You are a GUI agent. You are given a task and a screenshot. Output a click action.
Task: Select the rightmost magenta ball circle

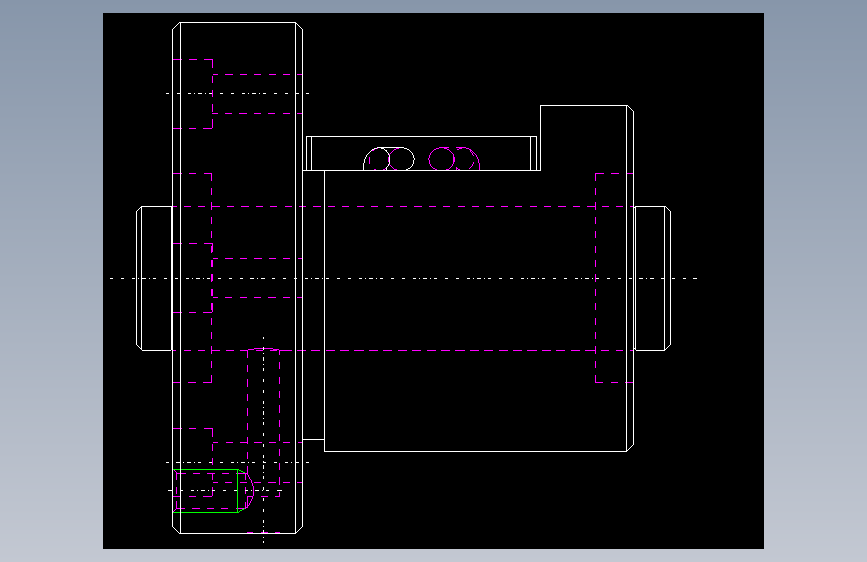click(466, 159)
